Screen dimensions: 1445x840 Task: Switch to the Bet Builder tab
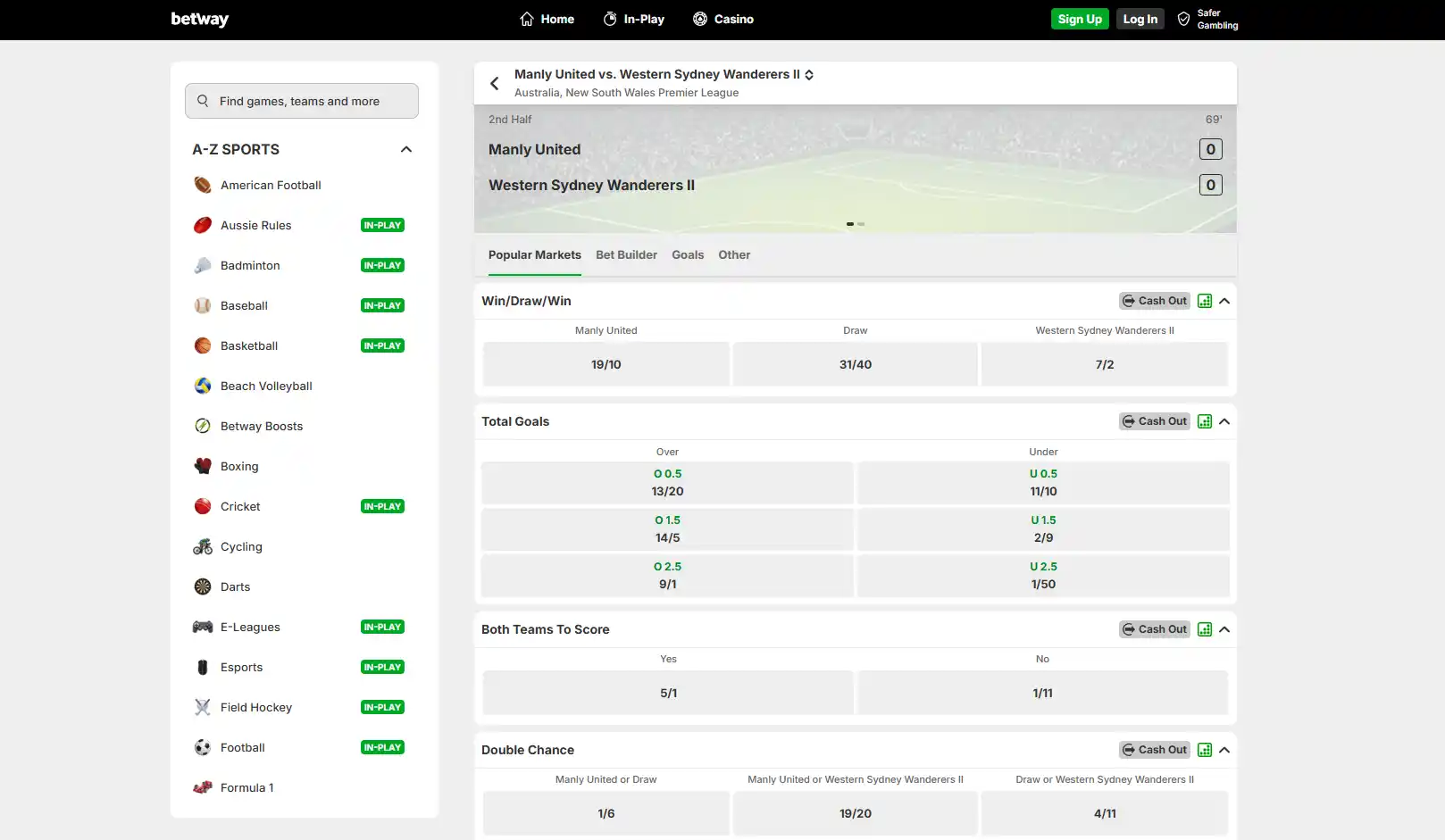(627, 255)
